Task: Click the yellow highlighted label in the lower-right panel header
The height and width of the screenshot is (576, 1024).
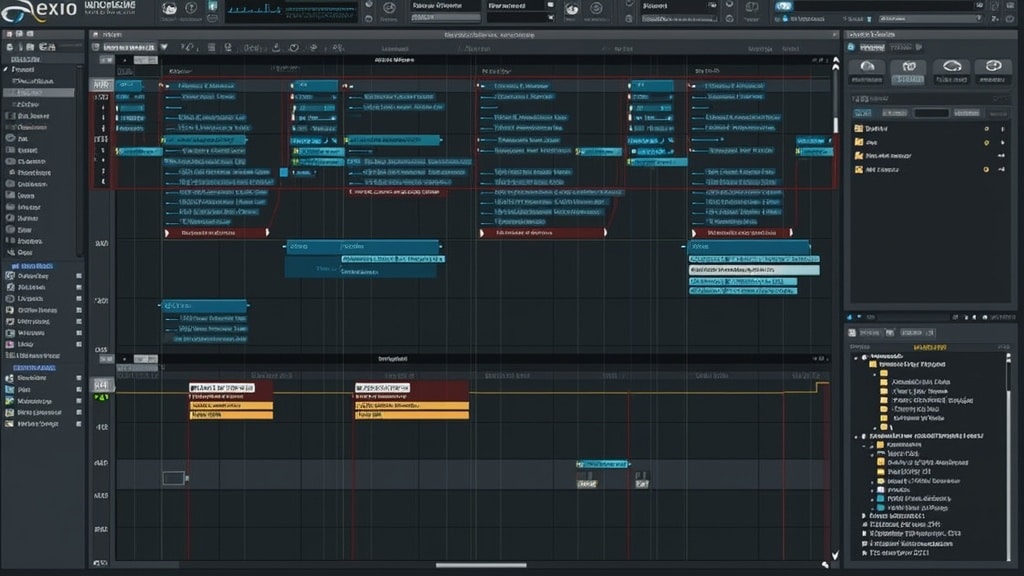Action: point(930,347)
